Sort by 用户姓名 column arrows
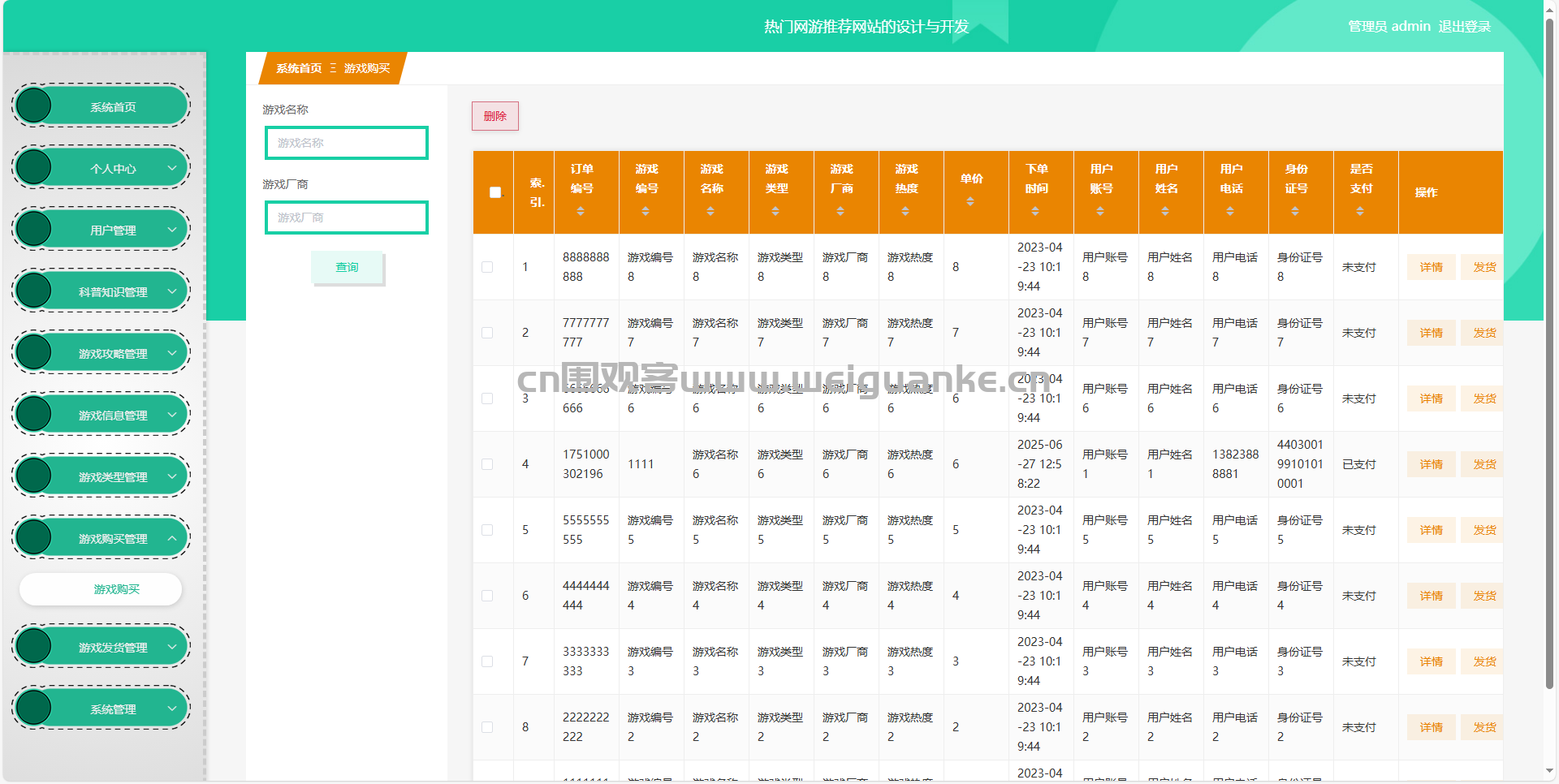 click(1165, 211)
